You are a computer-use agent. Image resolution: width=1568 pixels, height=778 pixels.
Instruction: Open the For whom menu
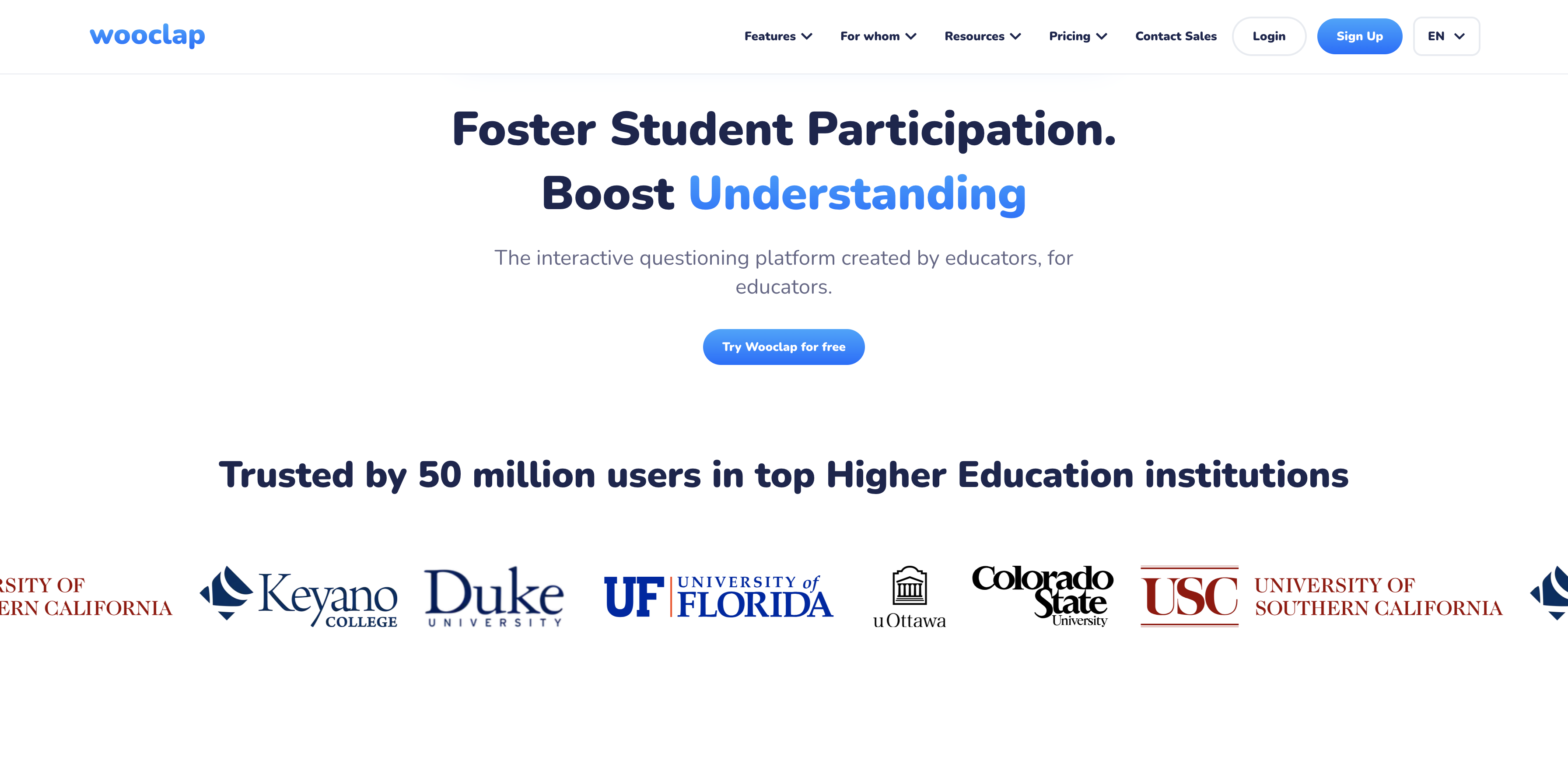(878, 36)
